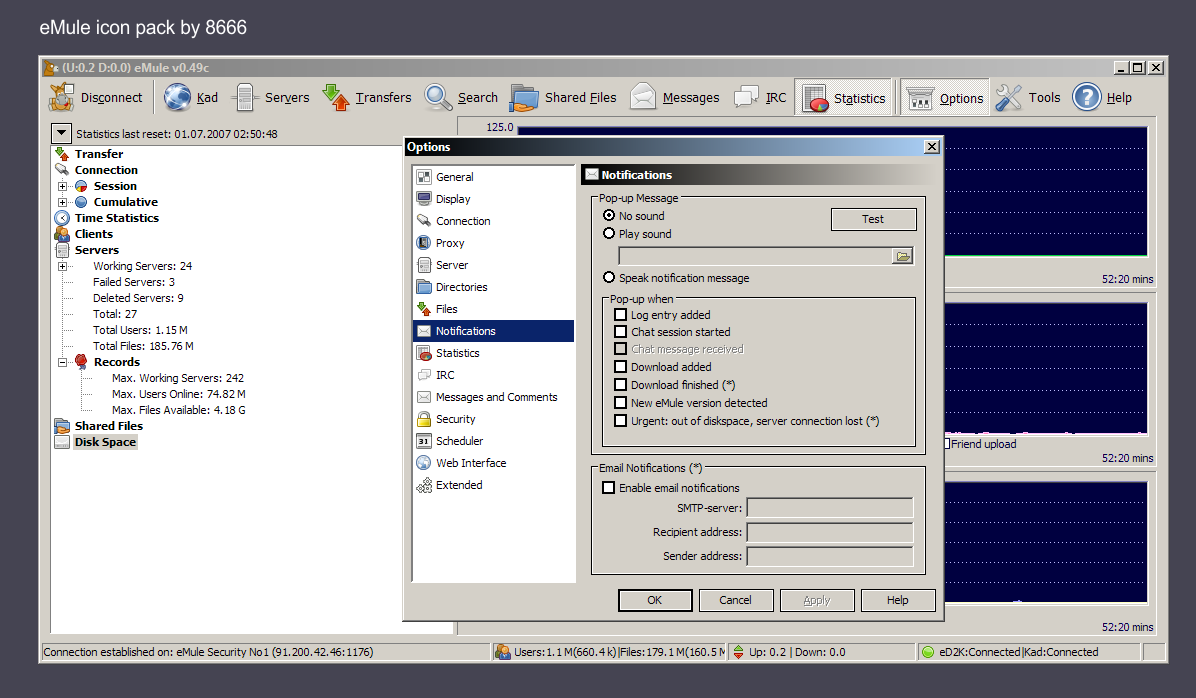
Task: Open the Kad network view
Action: coord(189,97)
